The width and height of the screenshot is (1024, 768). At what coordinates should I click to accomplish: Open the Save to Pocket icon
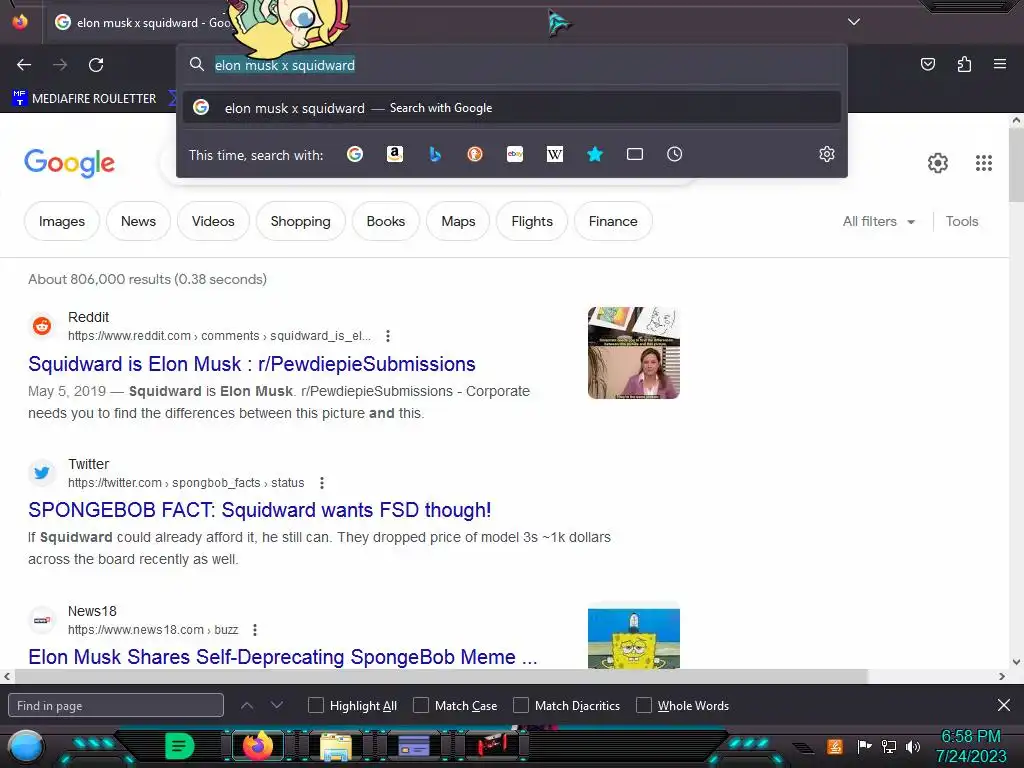927,64
